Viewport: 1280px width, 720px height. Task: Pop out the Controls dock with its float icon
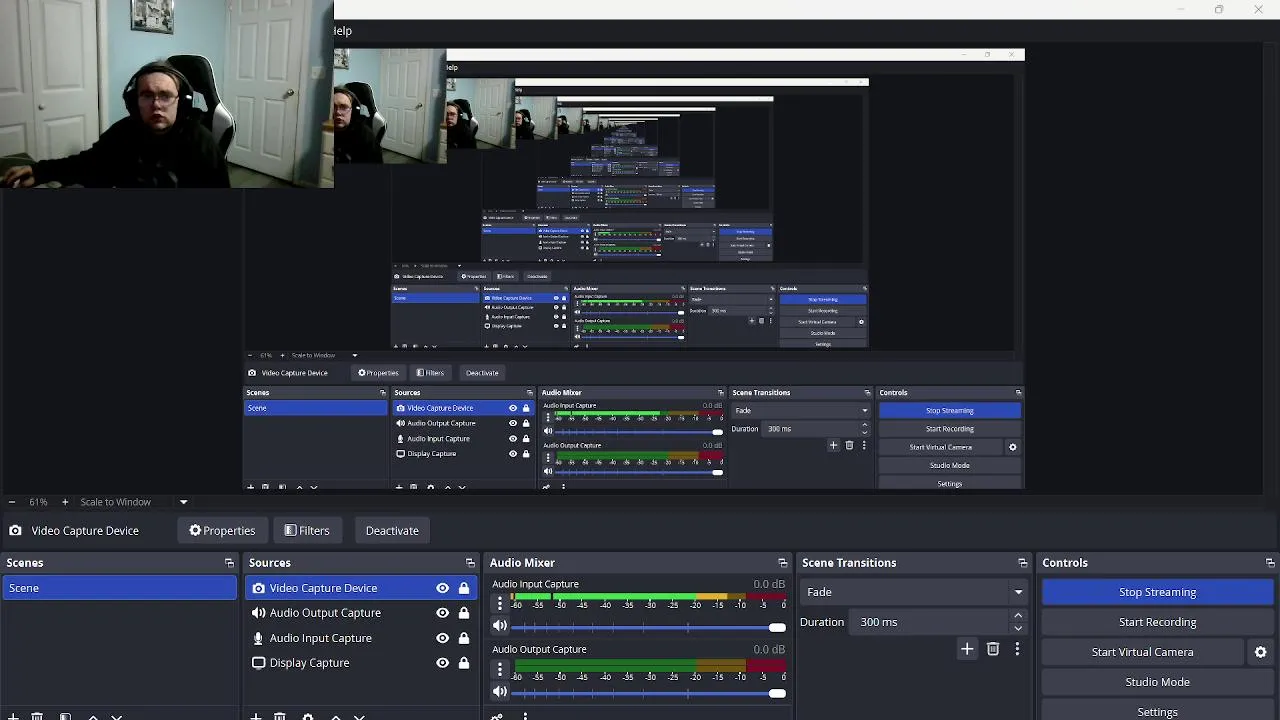pos(1270,563)
